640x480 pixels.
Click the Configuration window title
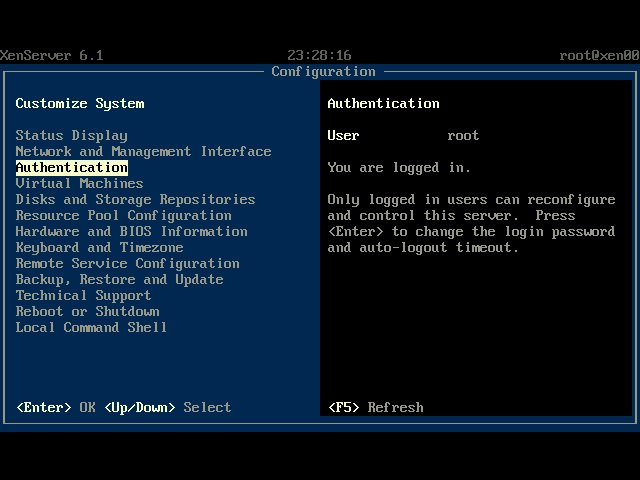(323, 71)
